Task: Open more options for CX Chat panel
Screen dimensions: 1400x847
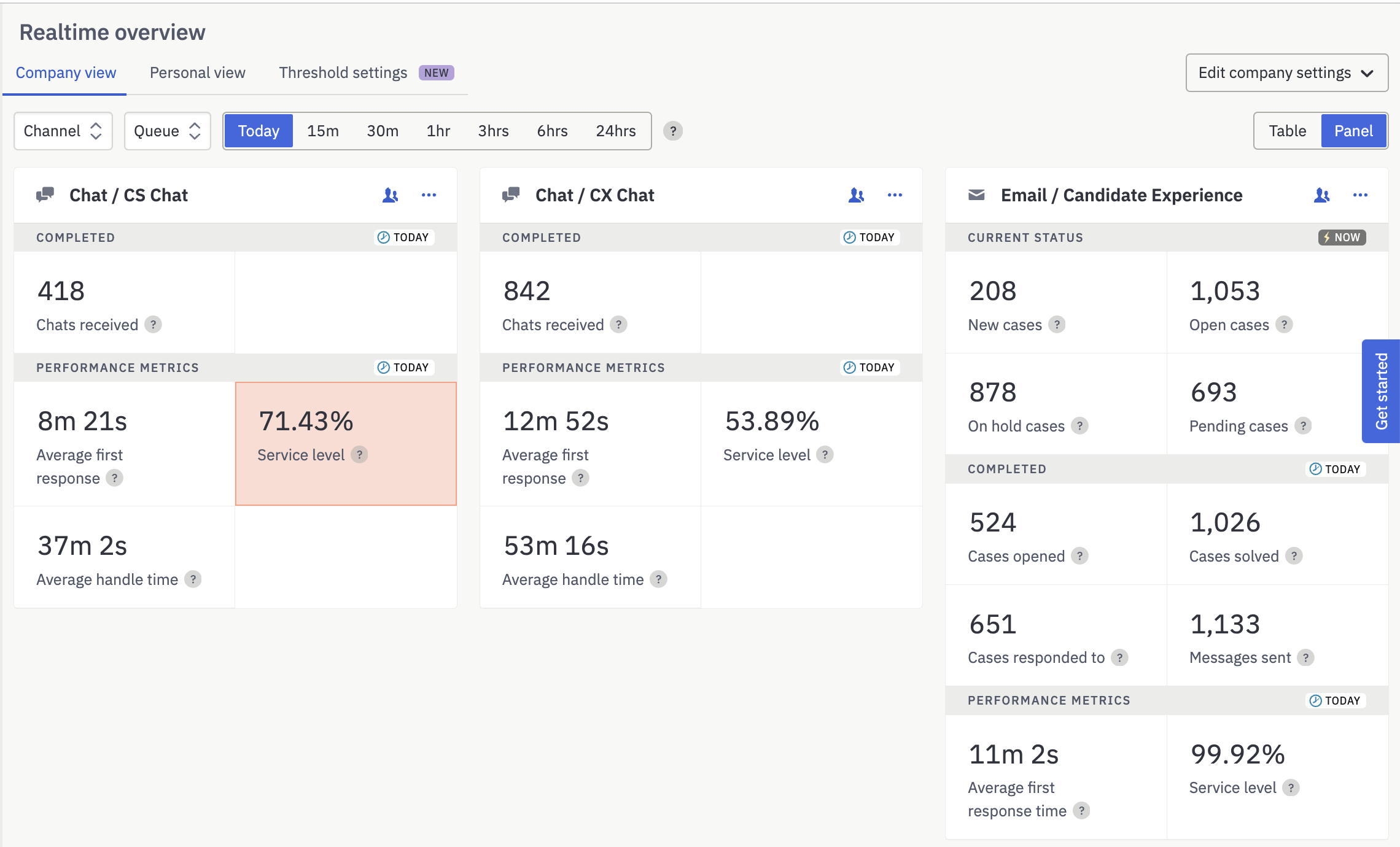Action: click(895, 195)
